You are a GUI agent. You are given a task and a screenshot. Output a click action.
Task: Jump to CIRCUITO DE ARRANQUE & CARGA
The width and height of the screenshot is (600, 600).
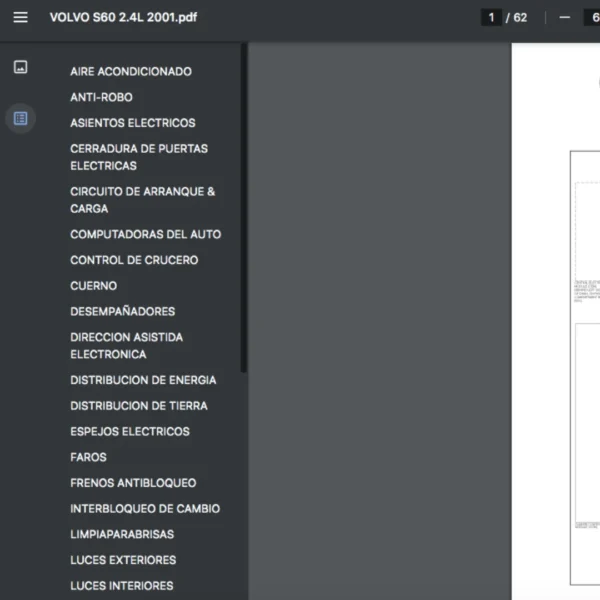142,200
